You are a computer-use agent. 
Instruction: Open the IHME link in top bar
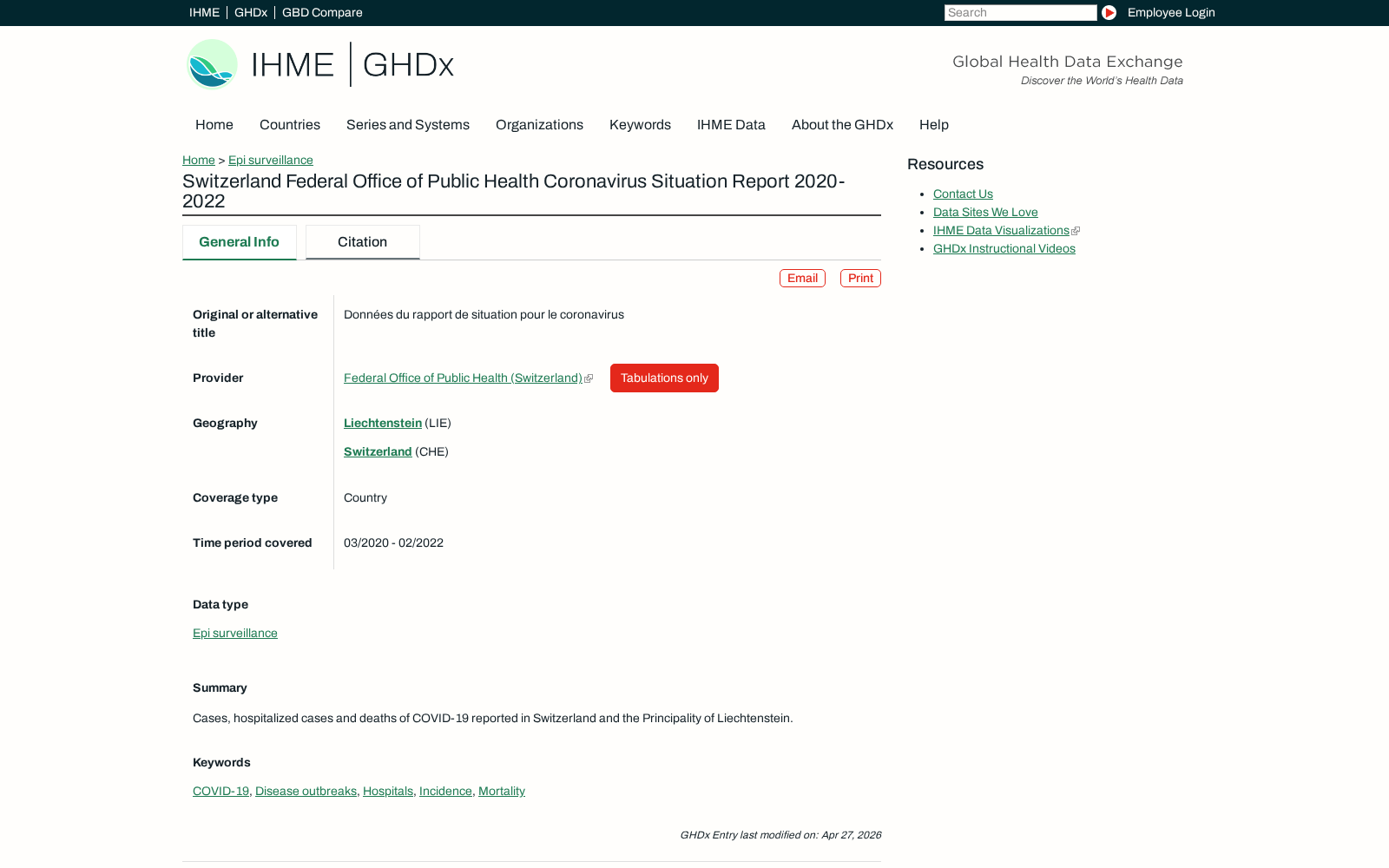pyautogui.click(x=204, y=12)
